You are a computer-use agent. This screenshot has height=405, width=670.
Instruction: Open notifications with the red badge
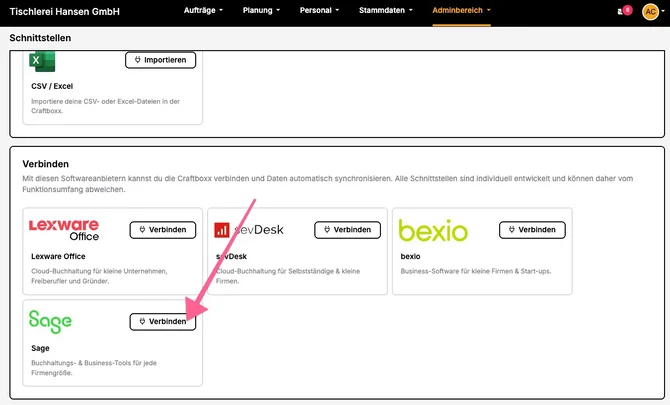(625, 10)
